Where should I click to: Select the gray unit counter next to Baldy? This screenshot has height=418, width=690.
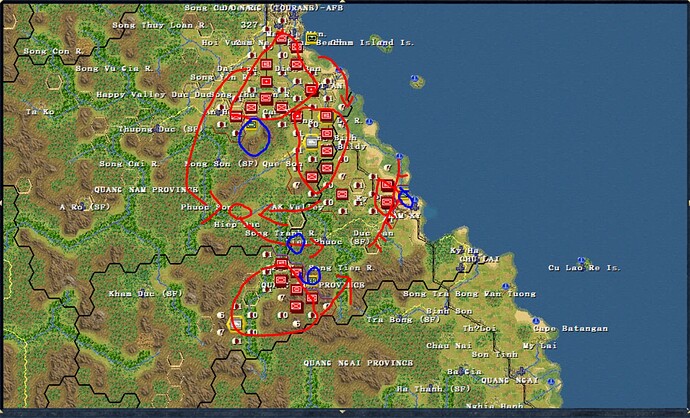312,142
